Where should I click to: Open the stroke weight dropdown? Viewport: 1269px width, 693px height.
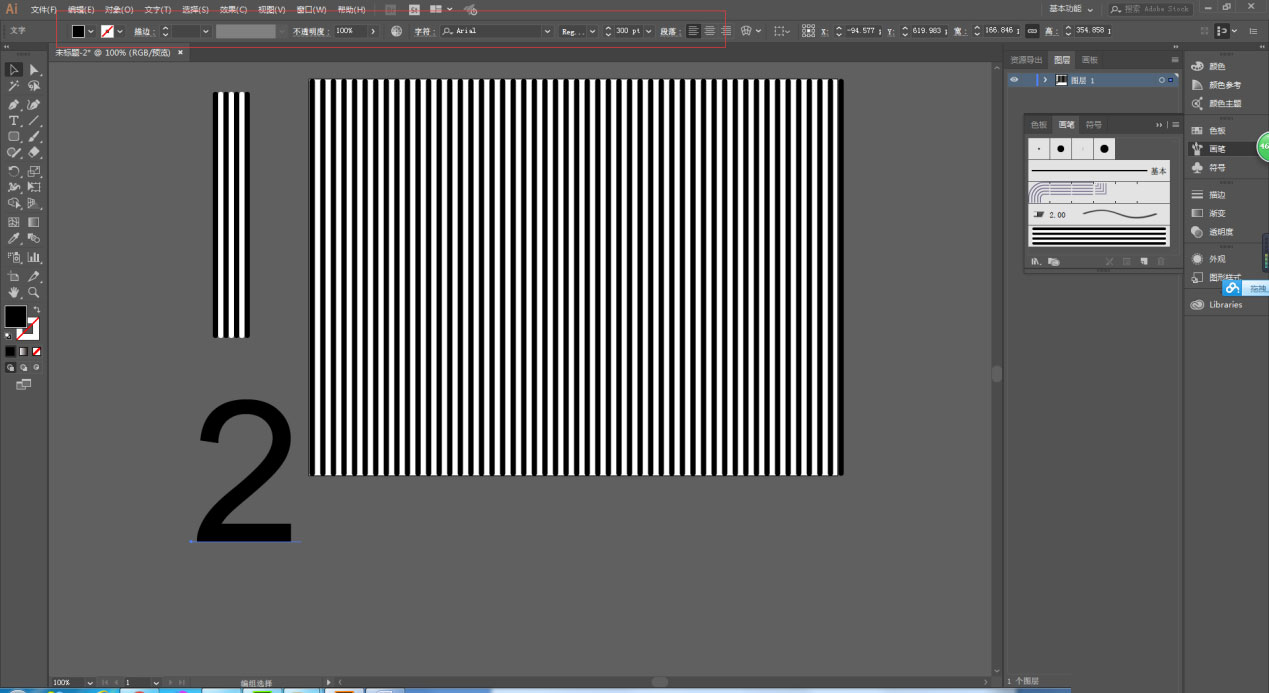pyautogui.click(x=205, y=31)
